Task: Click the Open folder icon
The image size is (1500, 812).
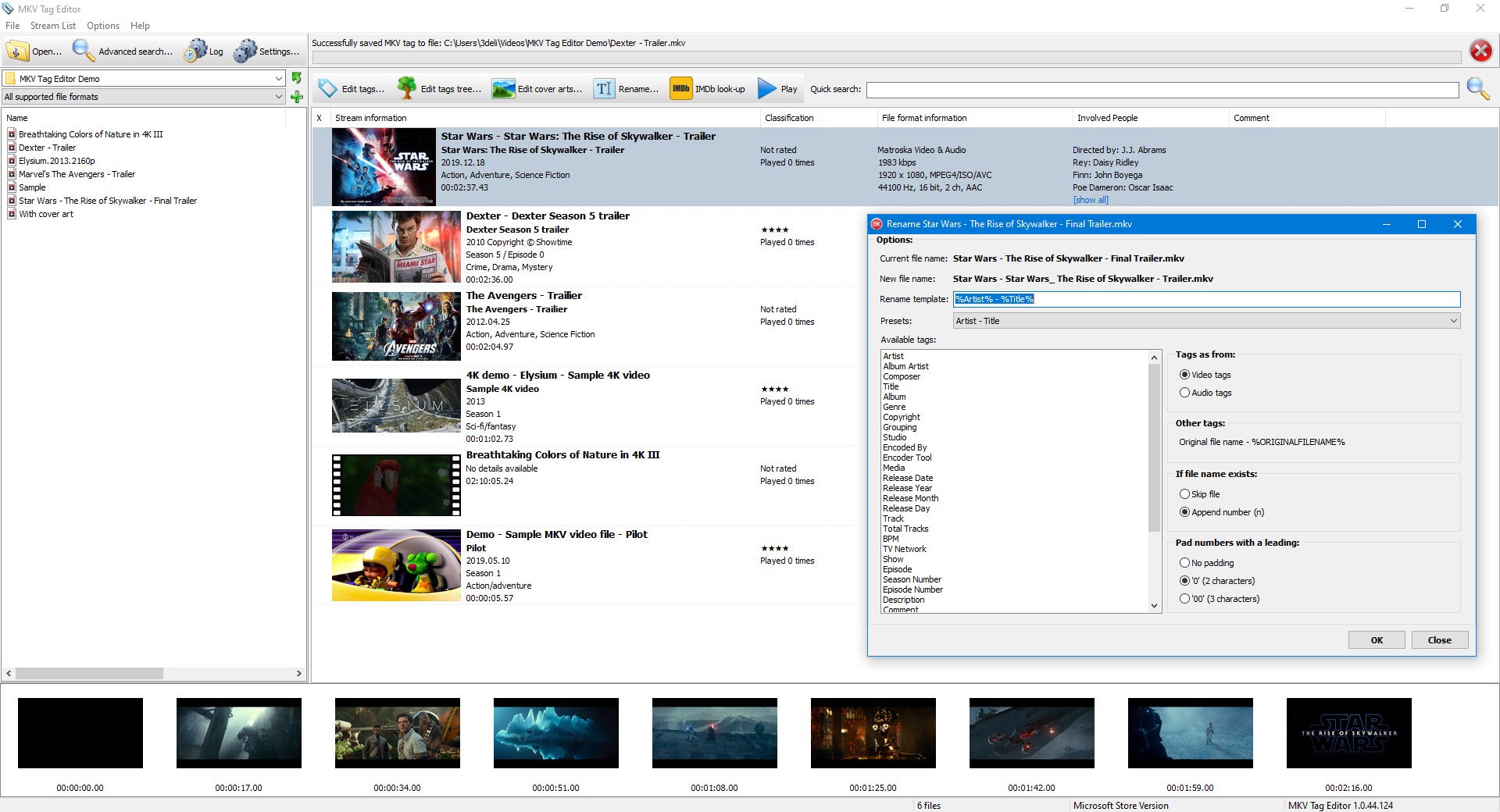Action: tap(17, 51)
